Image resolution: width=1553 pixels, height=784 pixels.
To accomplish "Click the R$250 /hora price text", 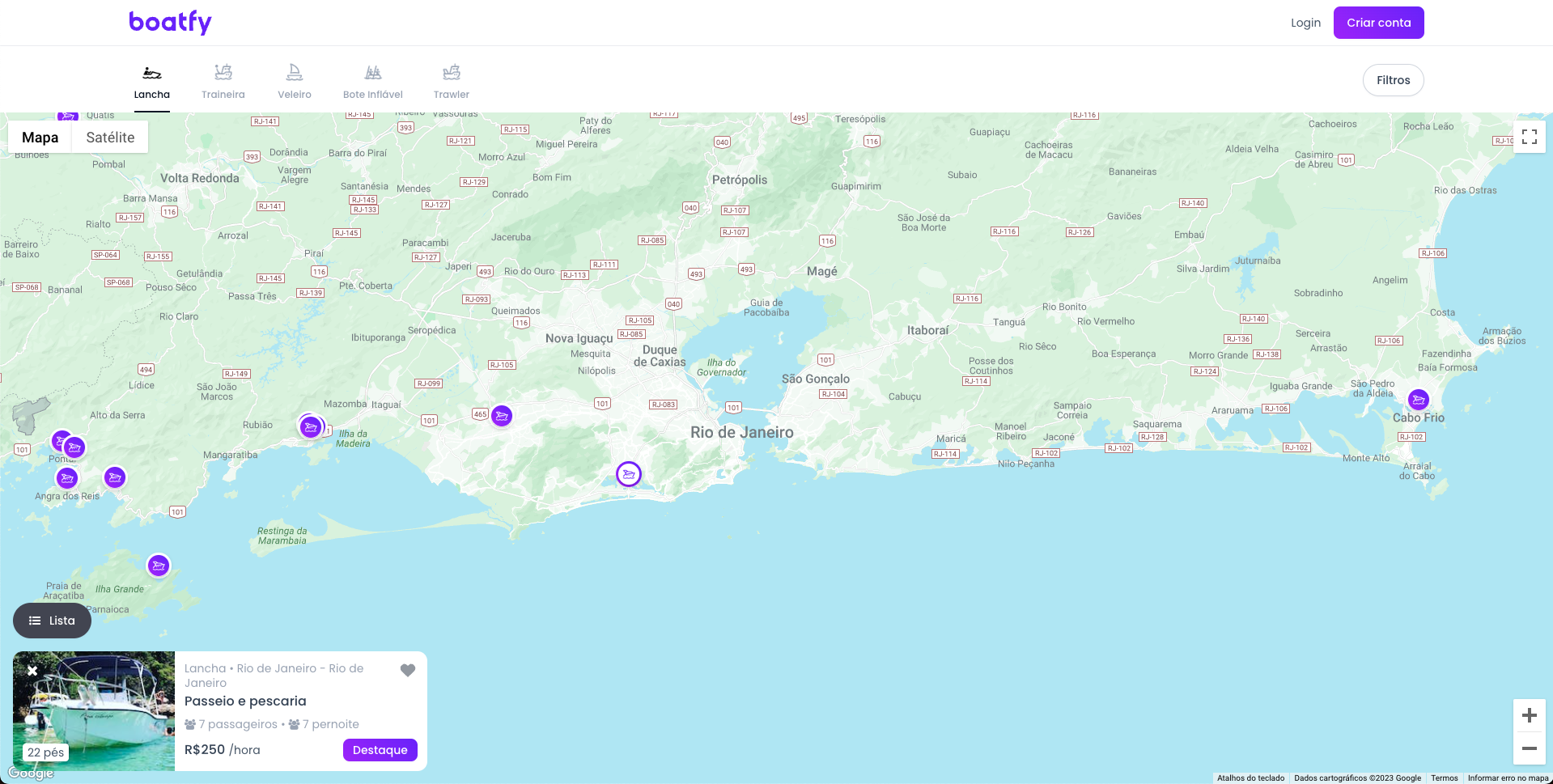I will 223,750.
